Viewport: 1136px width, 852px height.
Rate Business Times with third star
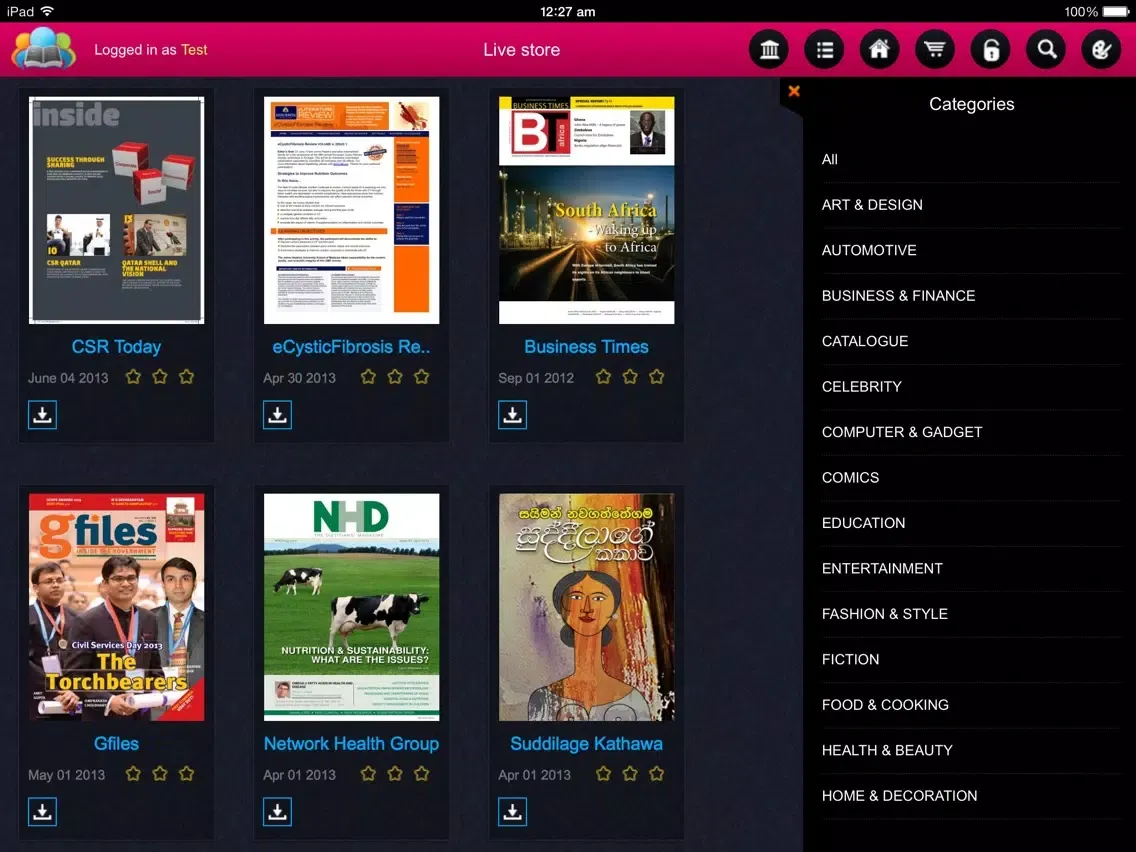(x=656, y=377)
